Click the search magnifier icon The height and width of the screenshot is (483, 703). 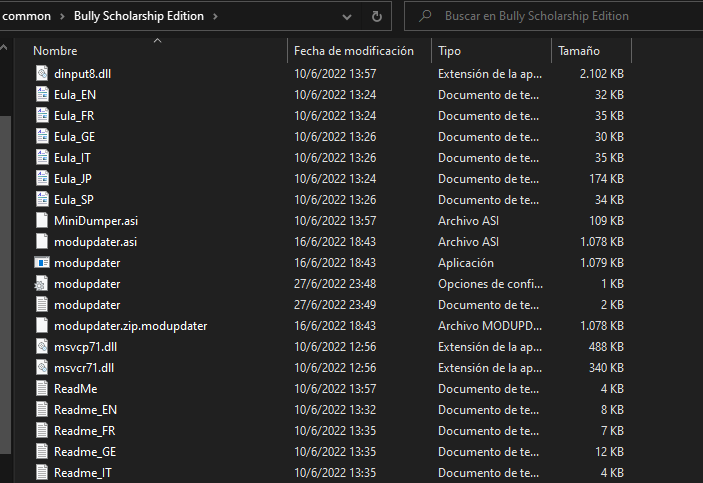click(425, 16)
